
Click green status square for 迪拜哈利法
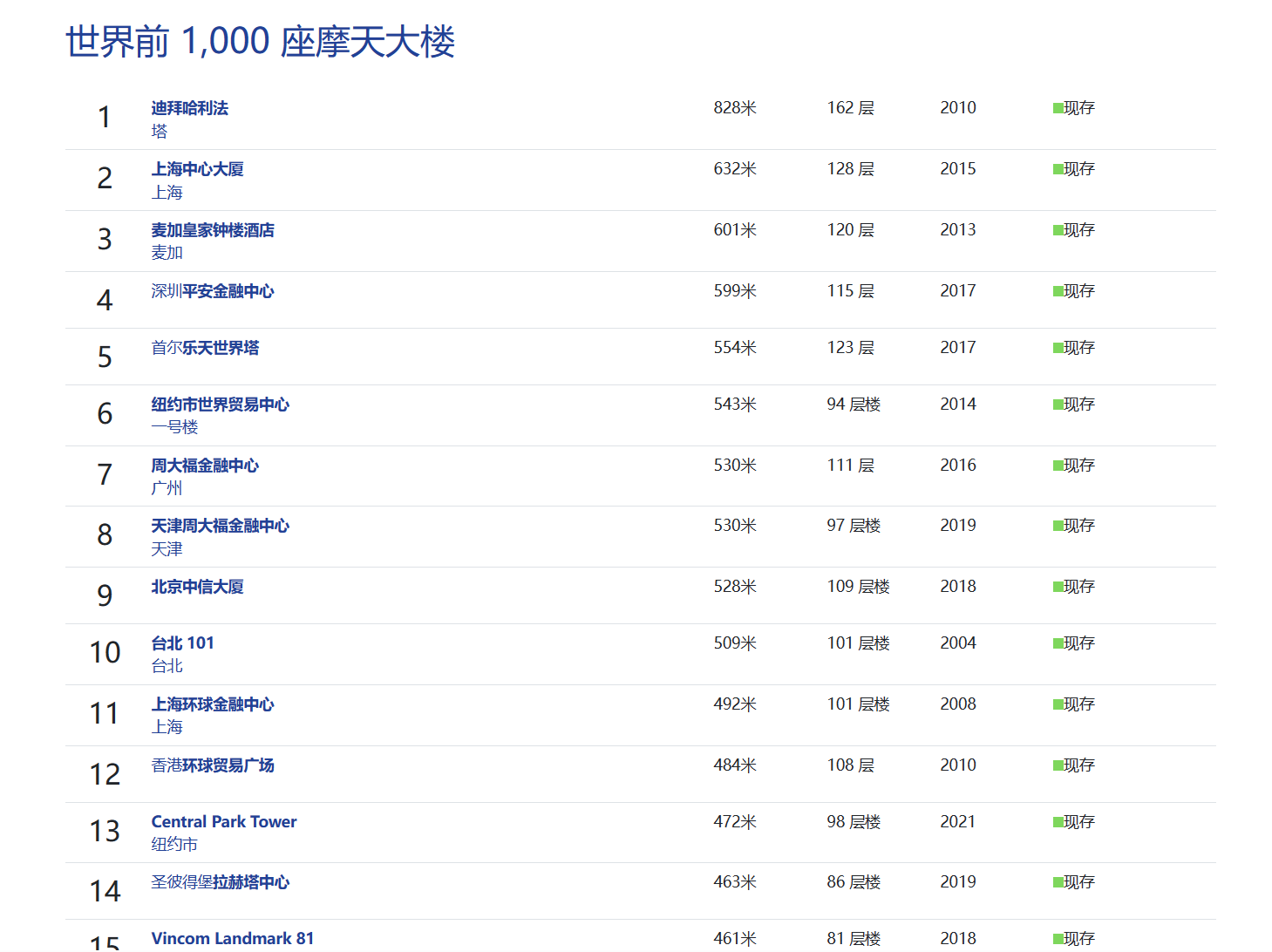[1058, 108]
